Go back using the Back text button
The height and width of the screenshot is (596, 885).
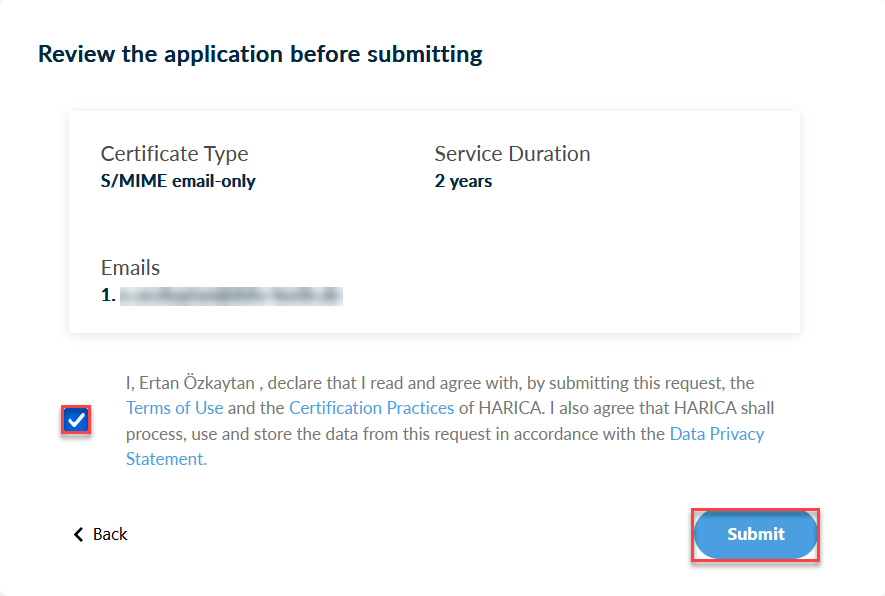110,534
